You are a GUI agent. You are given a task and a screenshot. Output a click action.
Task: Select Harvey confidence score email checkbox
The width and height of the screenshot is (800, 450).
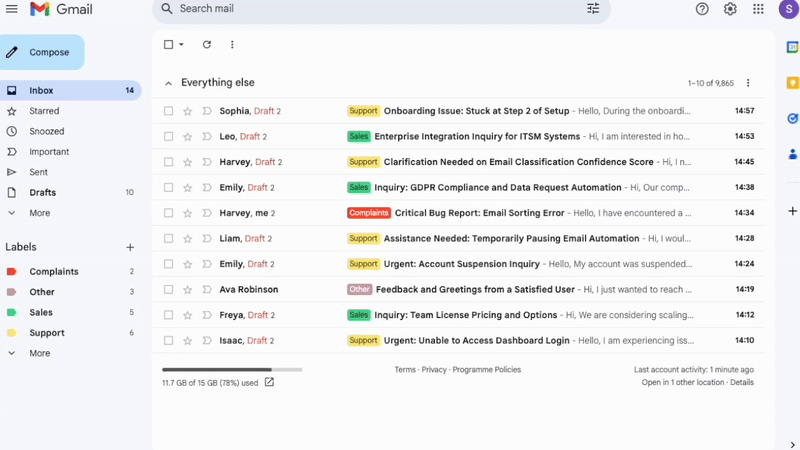point(168,162)
